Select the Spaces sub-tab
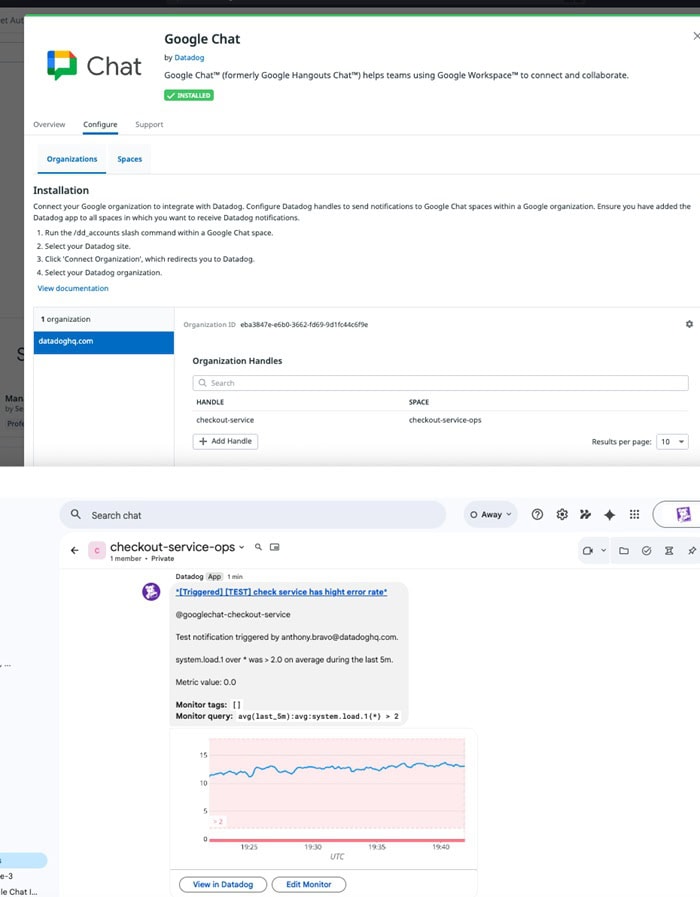This screenshot has width=700, height=897. 130,159
